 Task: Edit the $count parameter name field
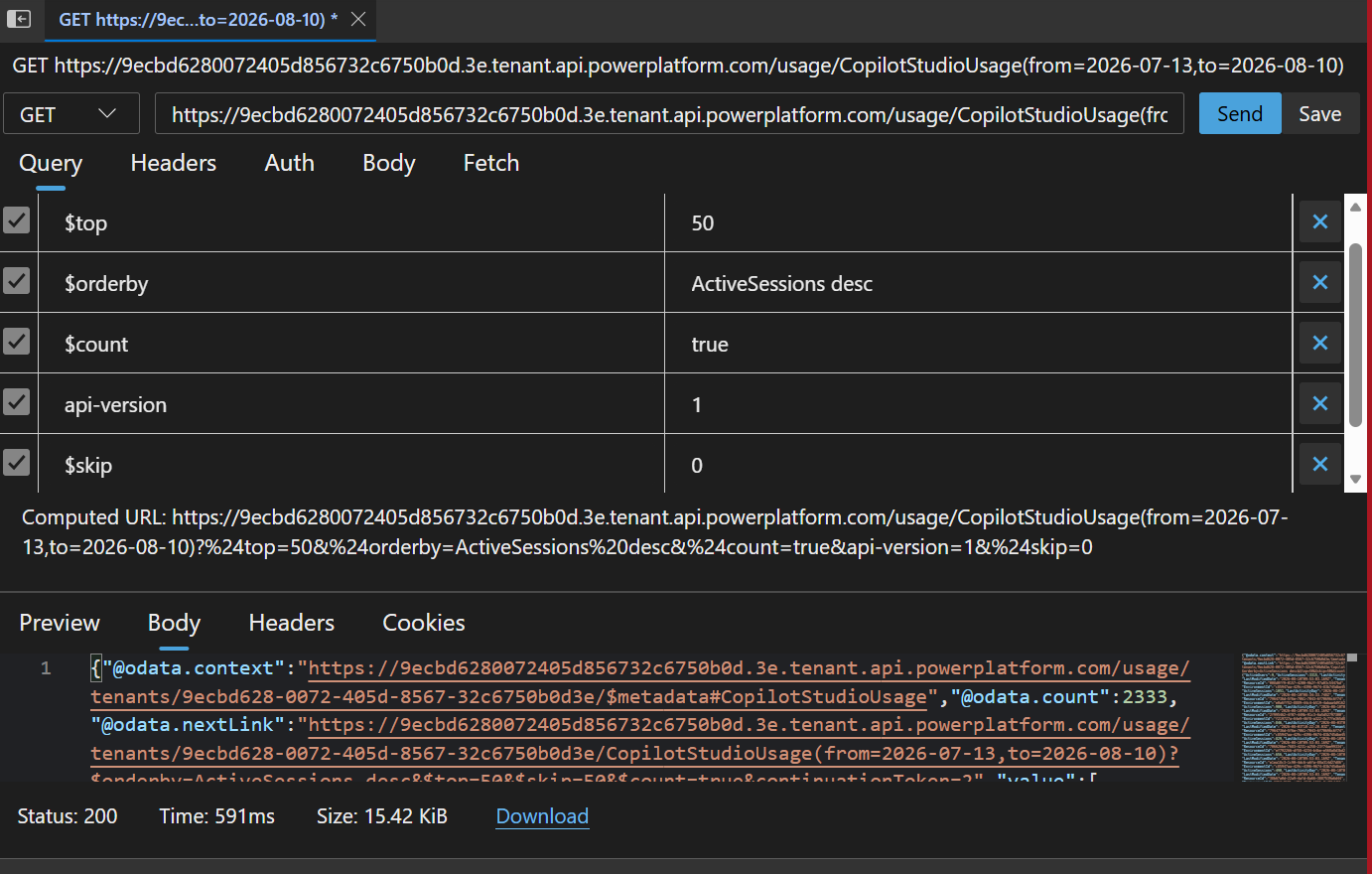click(x=351, y=344)
